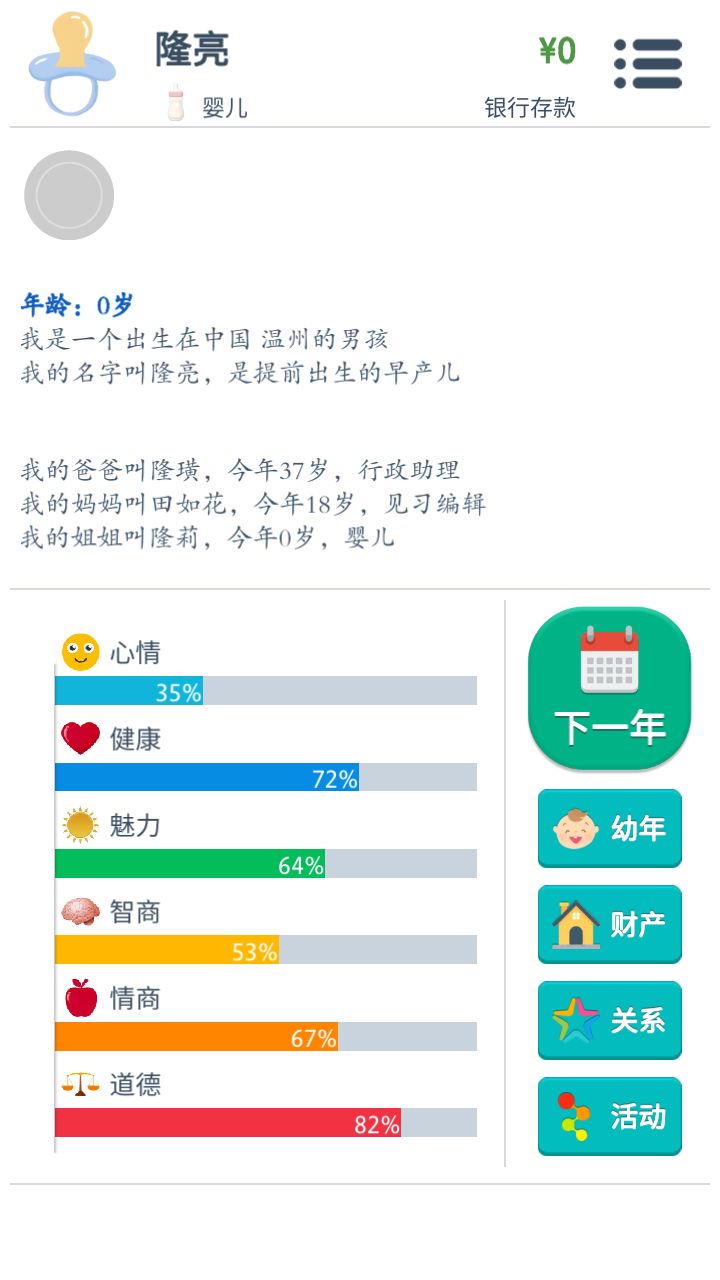Tap the brain 智商 icon
The image size is (720, 1280).
(81, 911)
